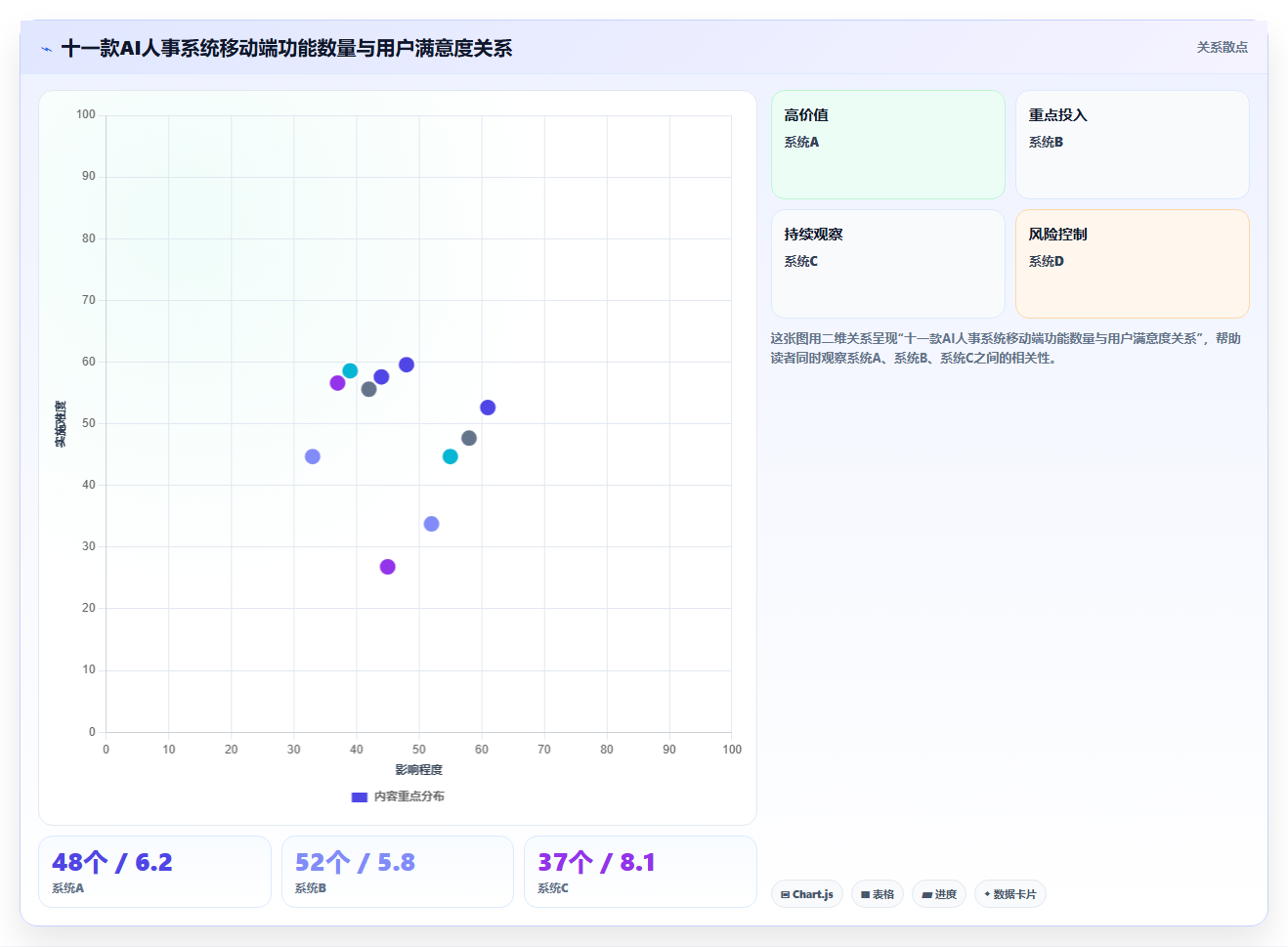Open the 持续观察 系统C quadrant card
Viewport: 1288px width, 947px height.
(x=888, y=264)
